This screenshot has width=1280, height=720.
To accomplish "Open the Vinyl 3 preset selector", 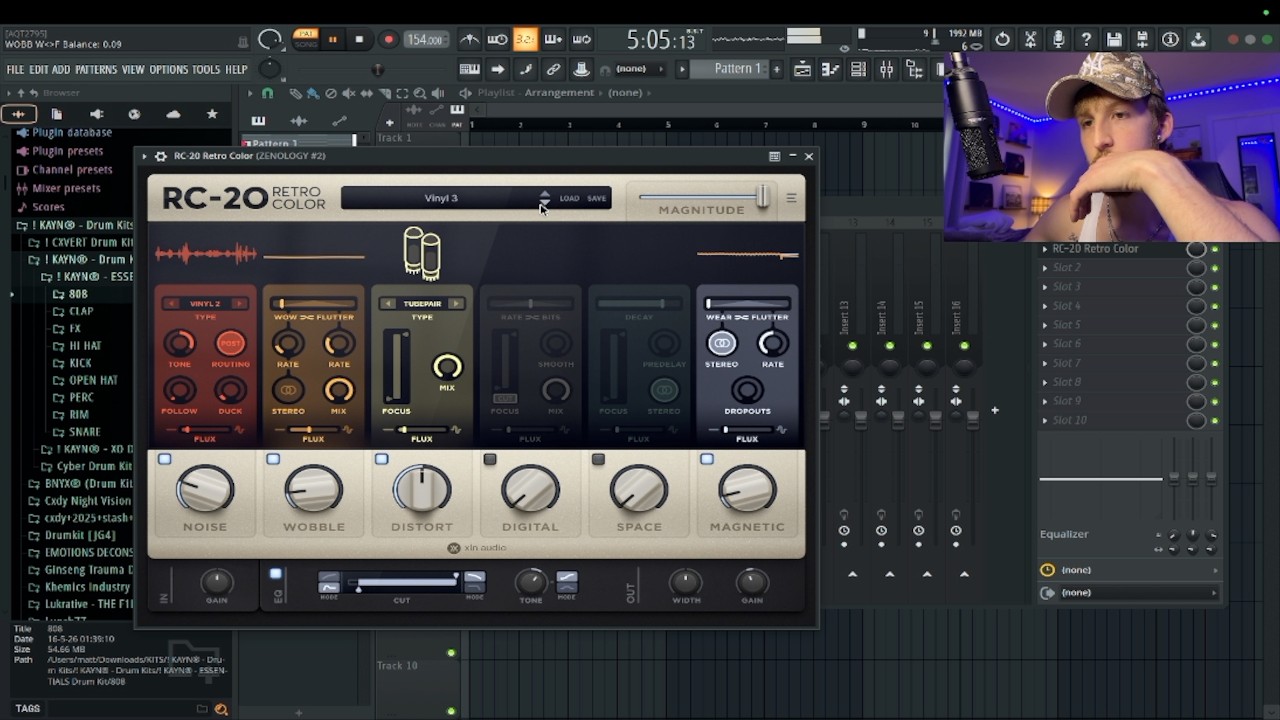I will (x=440, y=198).
